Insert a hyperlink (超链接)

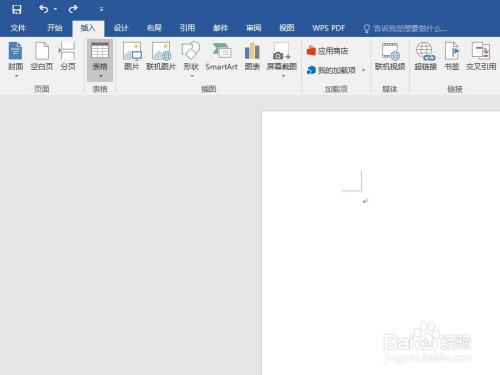coord(426,56)
